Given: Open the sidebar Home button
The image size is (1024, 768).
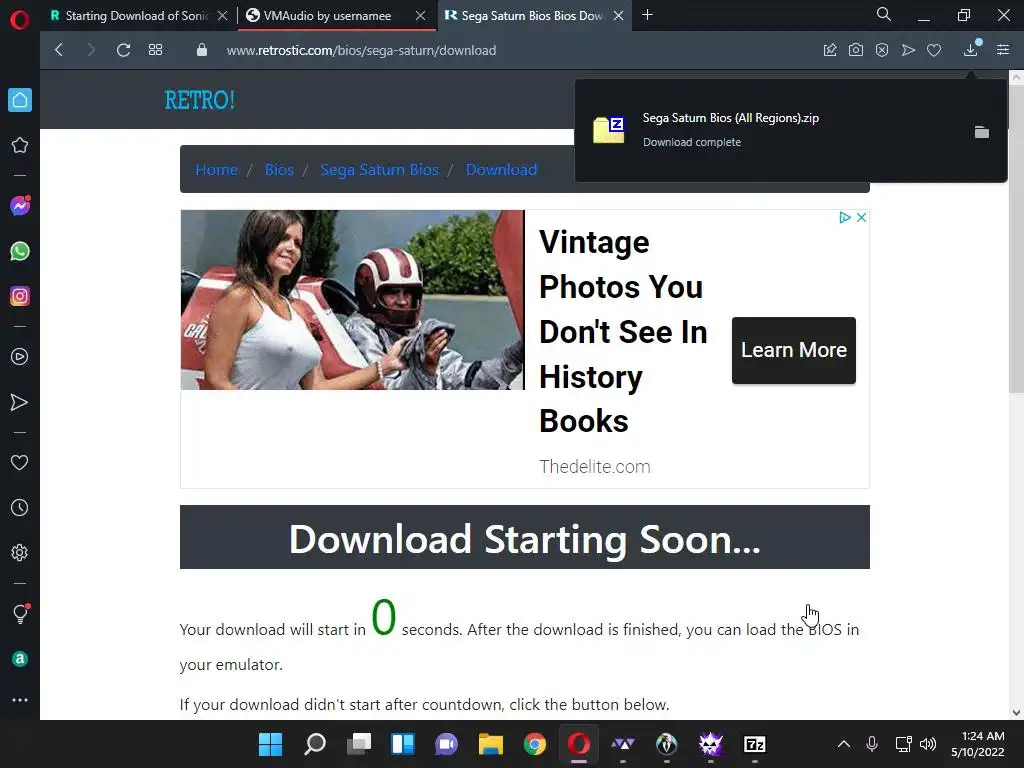Looking at the screenshot, I should (20, 100).
